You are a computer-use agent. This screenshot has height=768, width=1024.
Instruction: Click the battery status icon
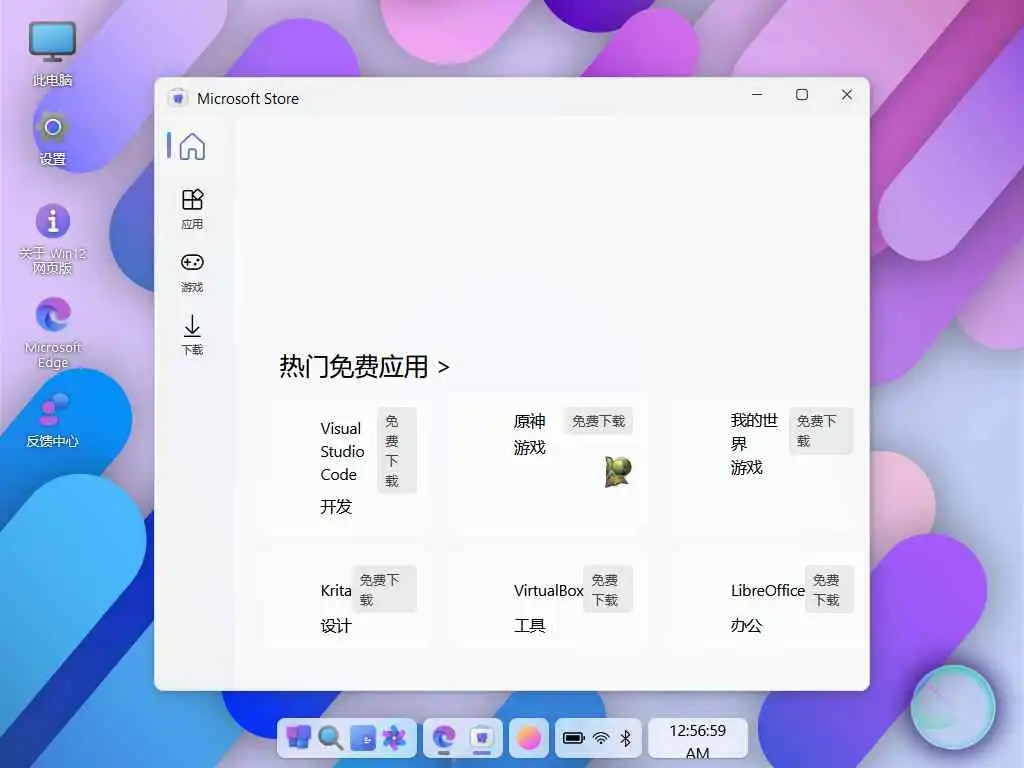click(x=573, y=738)
